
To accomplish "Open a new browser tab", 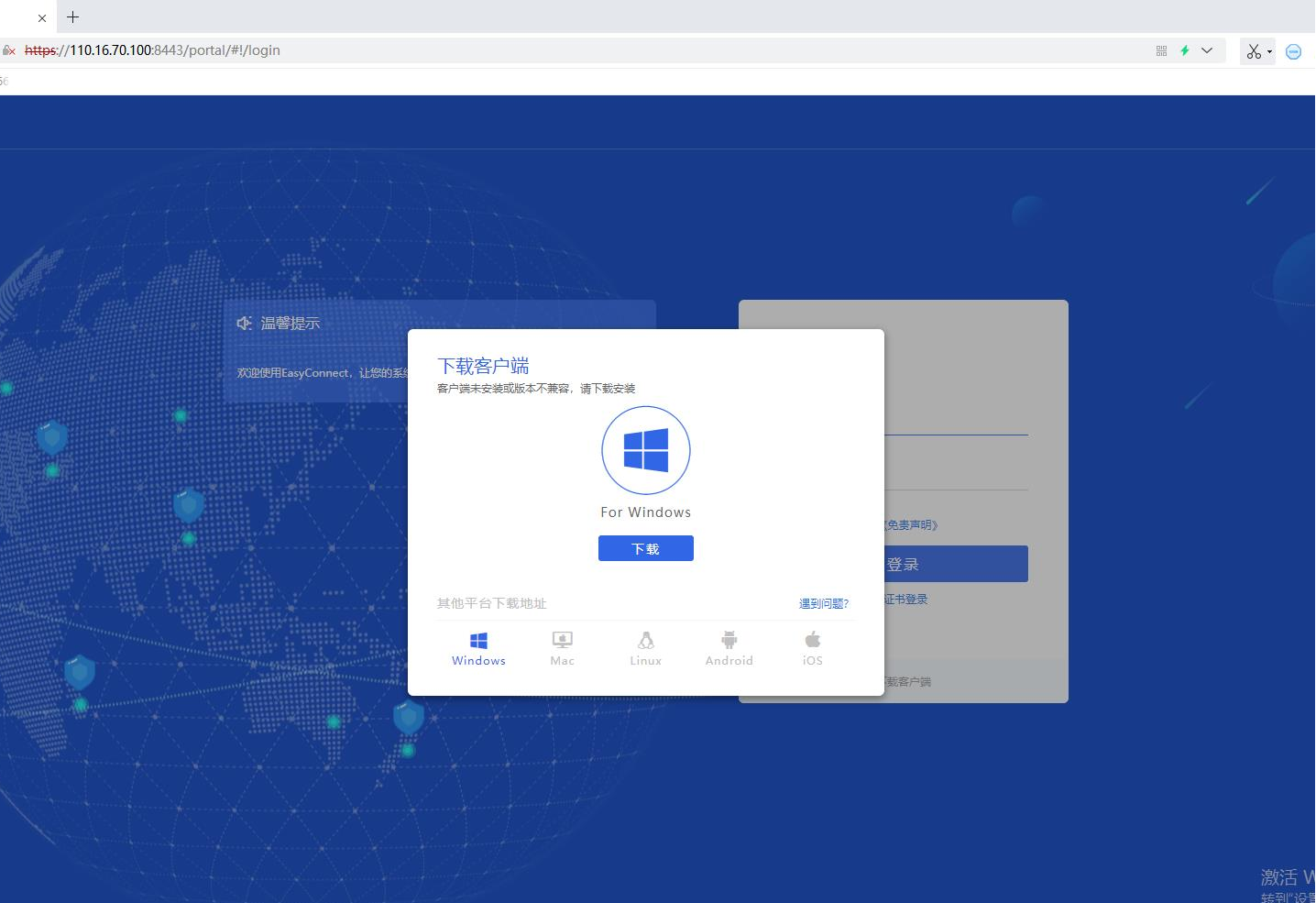I will coord(73,17).
